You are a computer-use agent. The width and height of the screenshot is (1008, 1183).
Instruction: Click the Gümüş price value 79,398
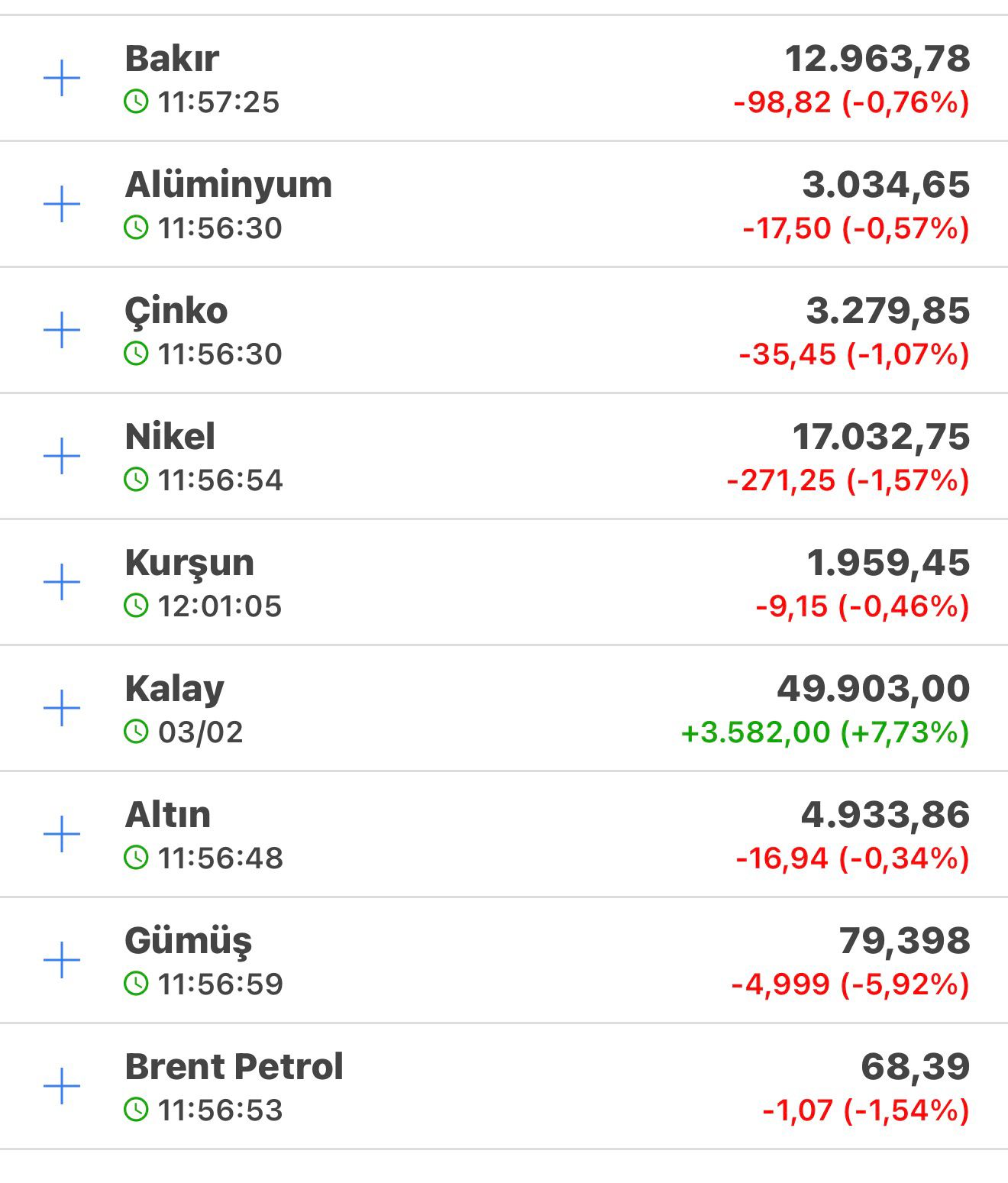click(904, 941)
